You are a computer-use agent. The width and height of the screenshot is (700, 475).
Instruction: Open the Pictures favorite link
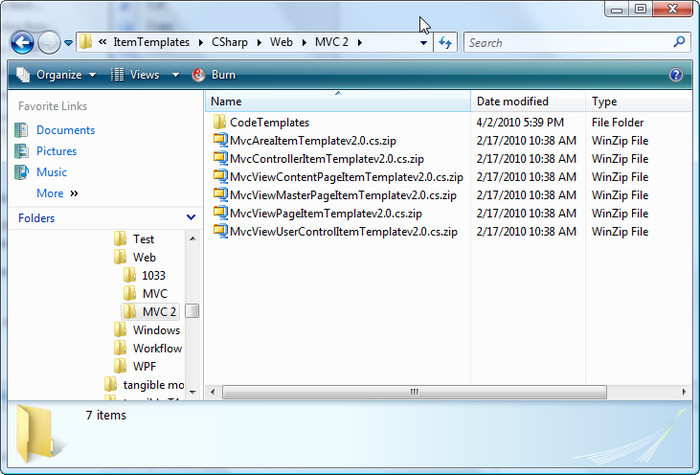(x=57, y=151)
